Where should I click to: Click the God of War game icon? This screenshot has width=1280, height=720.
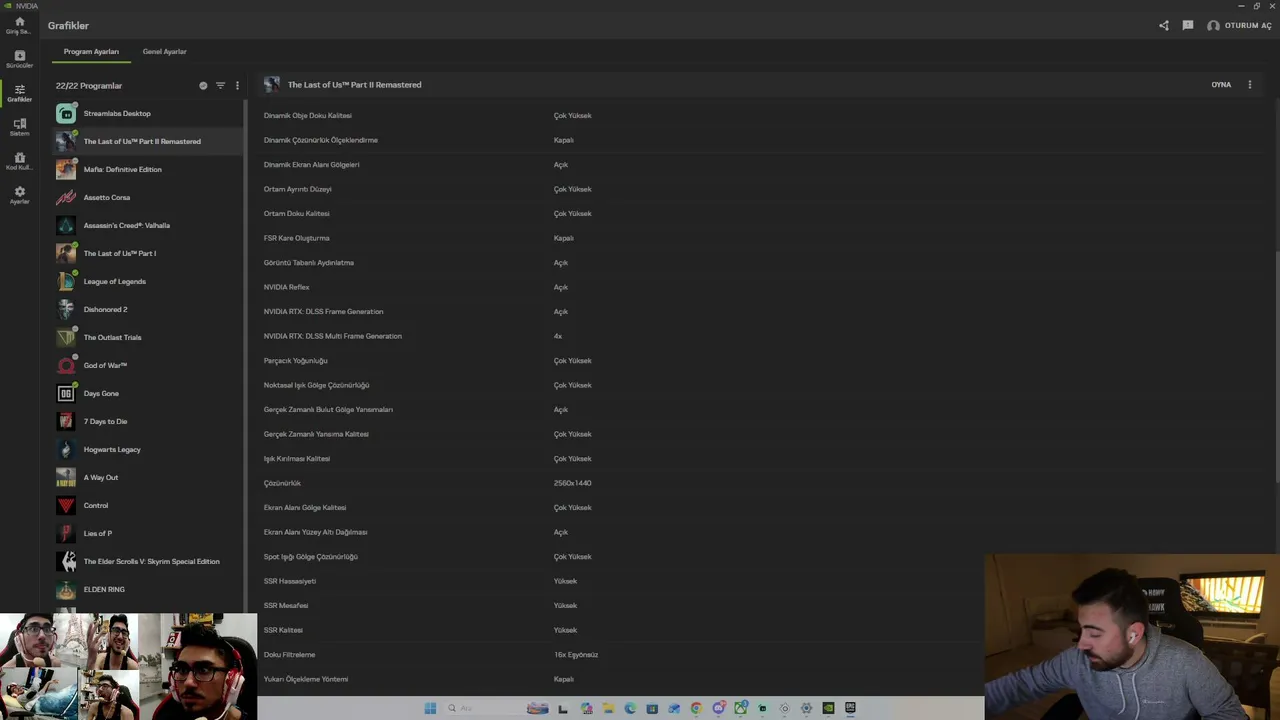[66, 366]
